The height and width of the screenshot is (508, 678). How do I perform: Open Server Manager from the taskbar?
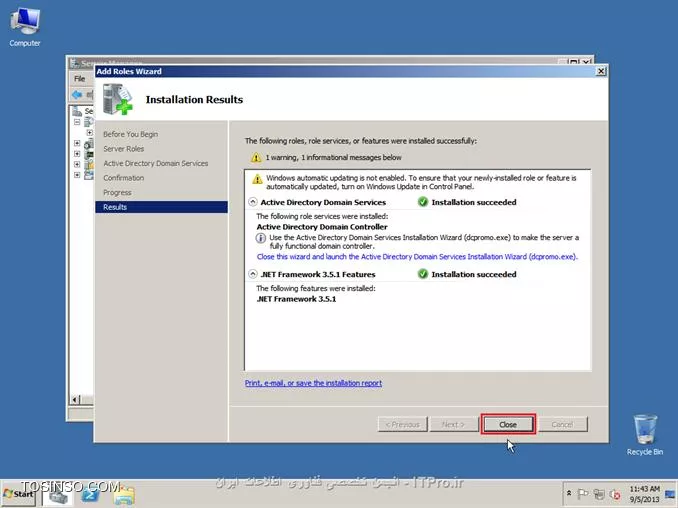[58, 495]
